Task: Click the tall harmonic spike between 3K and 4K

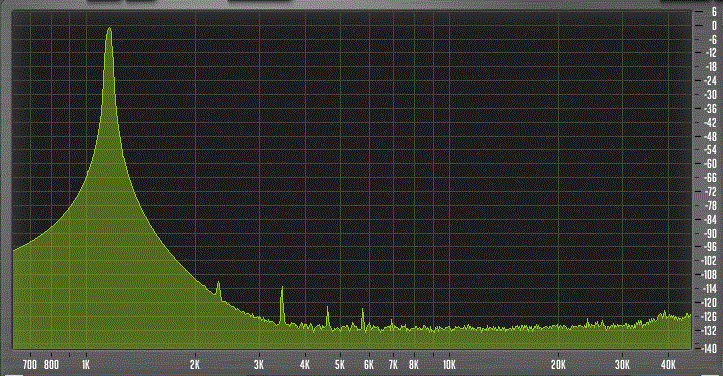Action: [282, 304]
